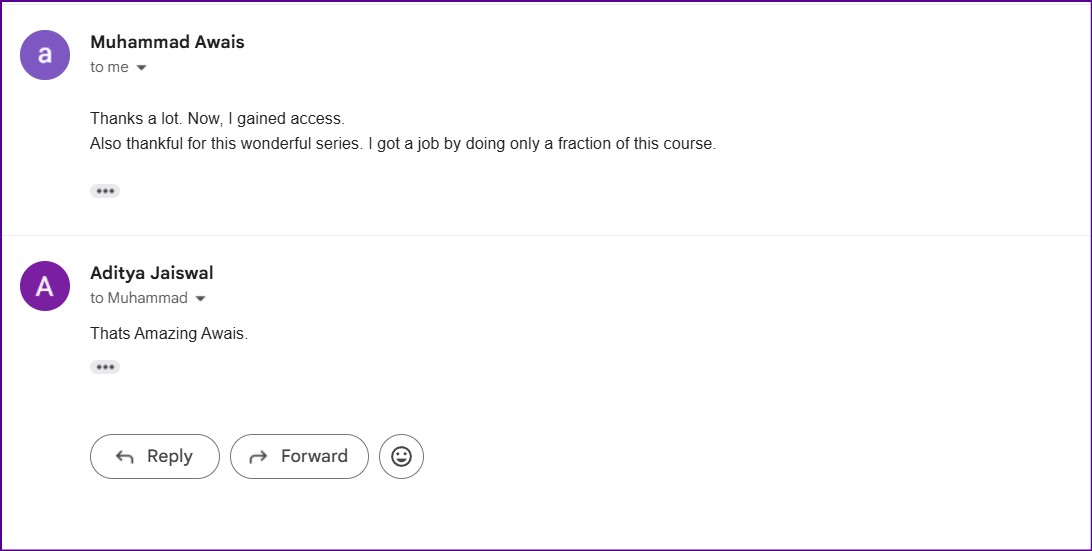Click the 'to Muhammad' recipient text
This screenshot has width=1092, height=551.
138,298
